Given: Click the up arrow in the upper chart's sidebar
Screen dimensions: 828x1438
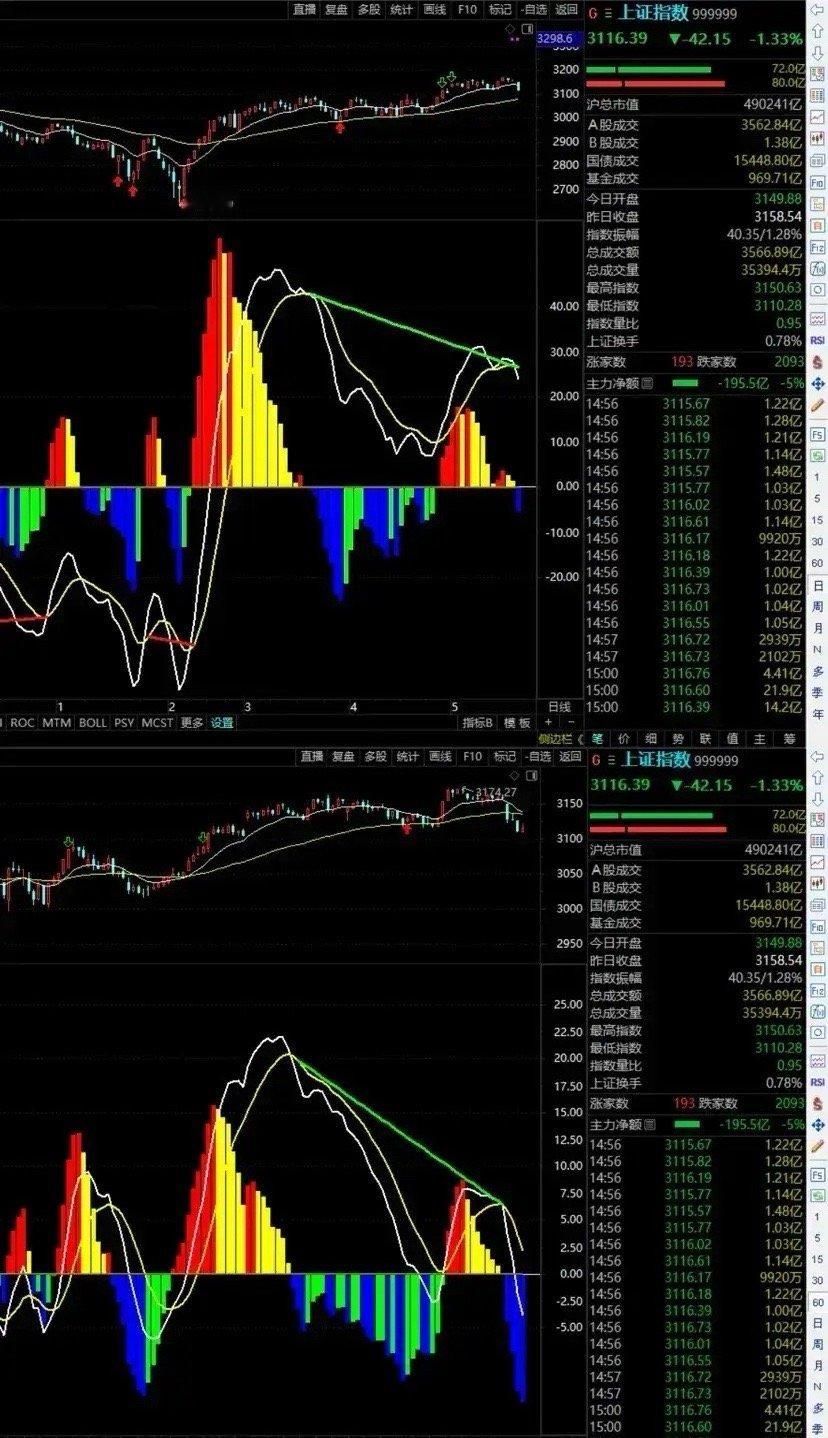Looking at the screenshot, I should 817,32.
